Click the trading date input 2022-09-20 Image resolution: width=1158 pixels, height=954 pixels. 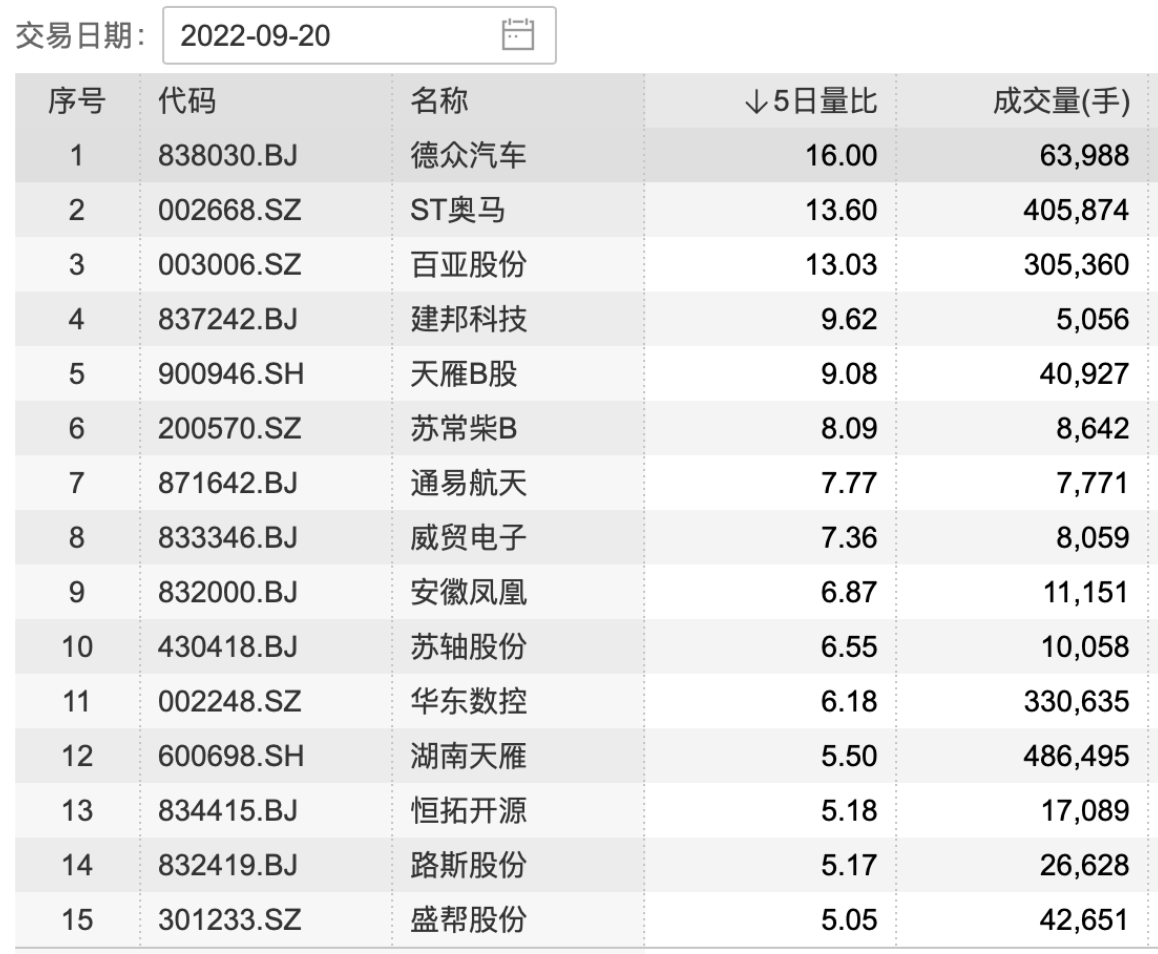(359, 35)
